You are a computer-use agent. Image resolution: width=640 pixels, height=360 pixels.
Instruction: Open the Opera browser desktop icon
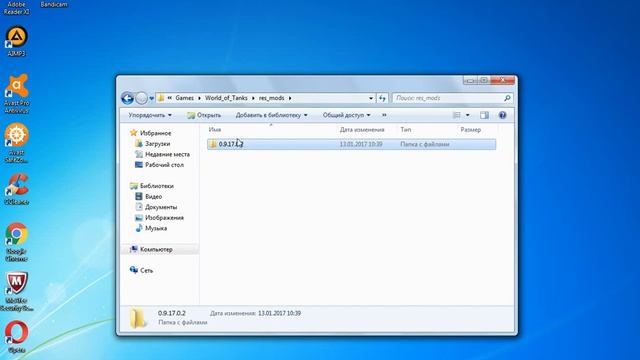click(x=16, y=337)
